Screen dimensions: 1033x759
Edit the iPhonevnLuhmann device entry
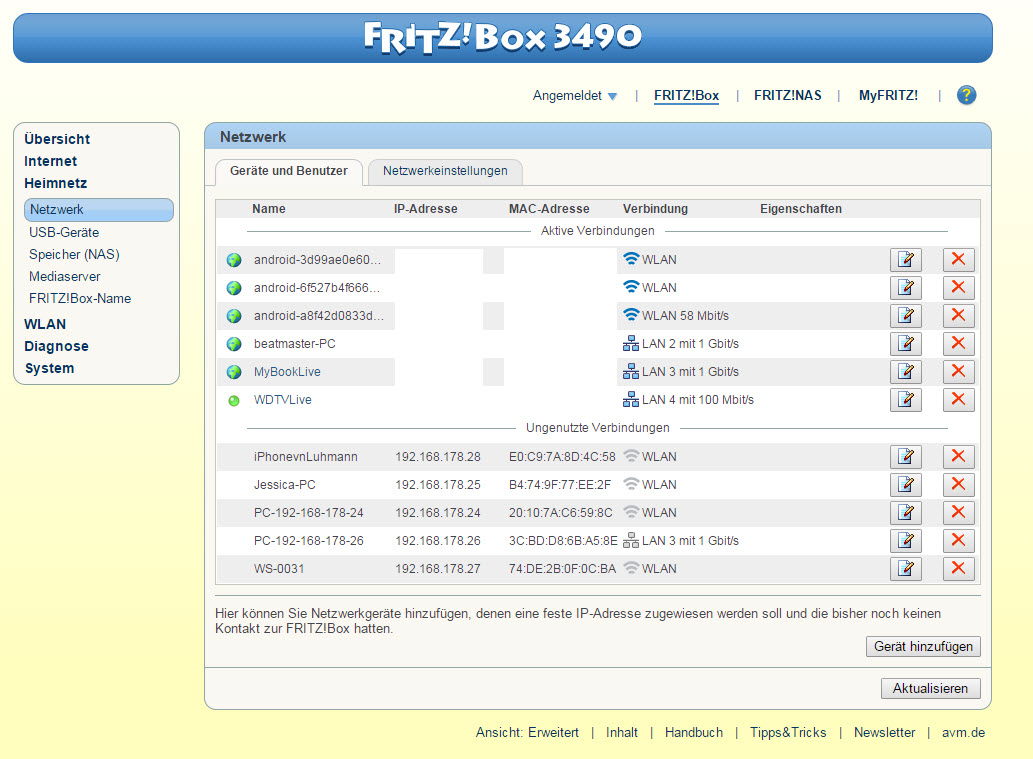[x=906, y=457]
